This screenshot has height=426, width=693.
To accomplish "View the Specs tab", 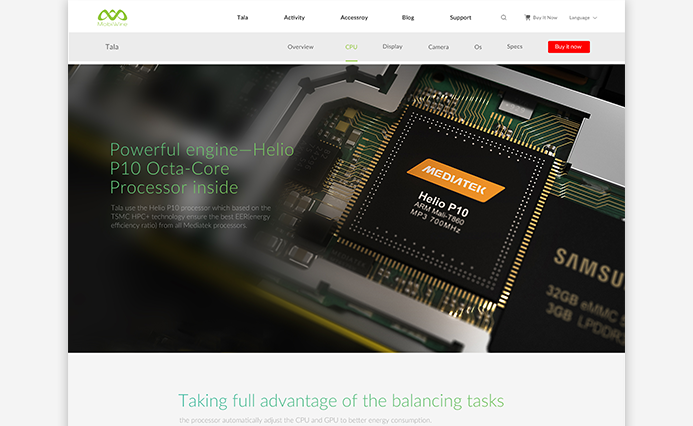I will (514, 47).
